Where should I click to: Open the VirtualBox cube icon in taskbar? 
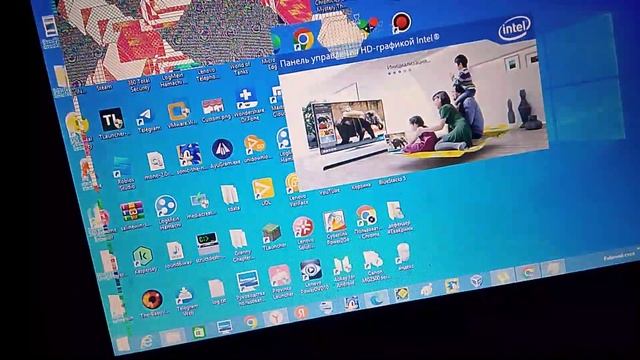coord(477,281)
